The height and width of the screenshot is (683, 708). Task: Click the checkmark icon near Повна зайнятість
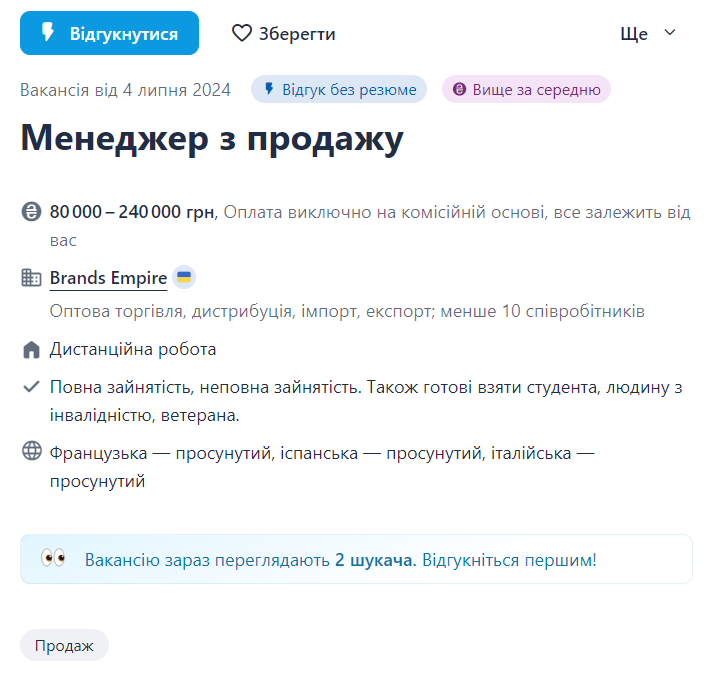pyautogui.click(x=31, y=387)
